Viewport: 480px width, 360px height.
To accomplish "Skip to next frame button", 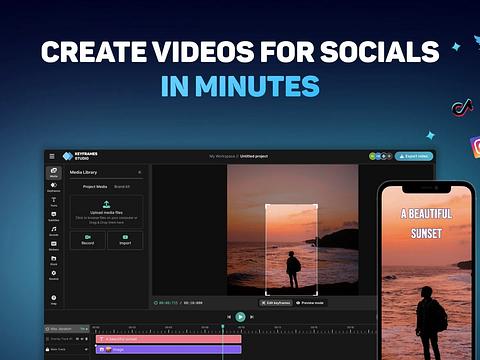I will pyautogui.click(x=252, y=317).
